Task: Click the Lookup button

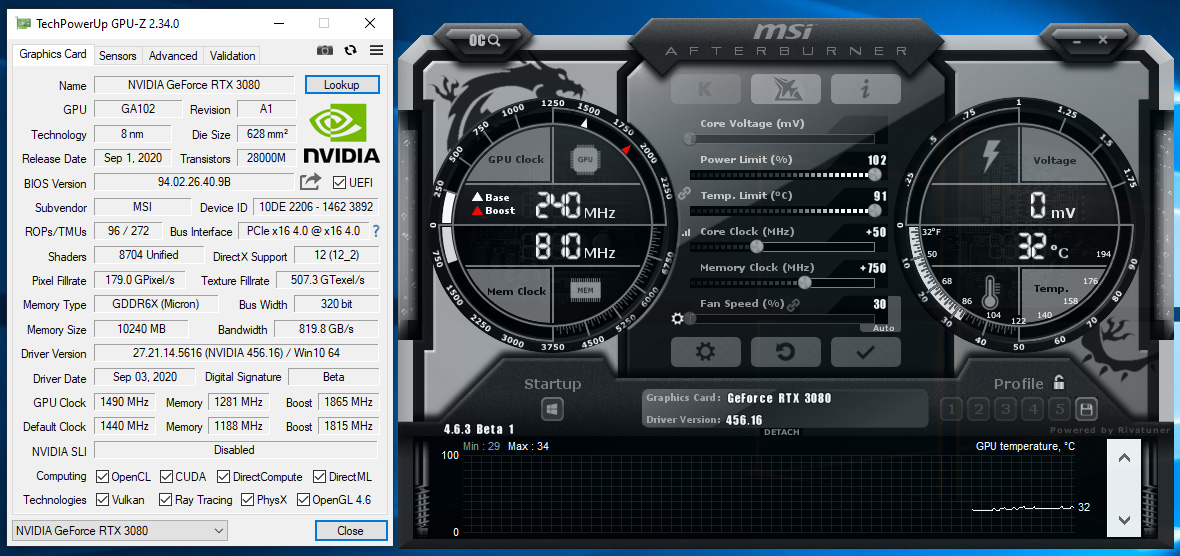Action: [342, 85]
